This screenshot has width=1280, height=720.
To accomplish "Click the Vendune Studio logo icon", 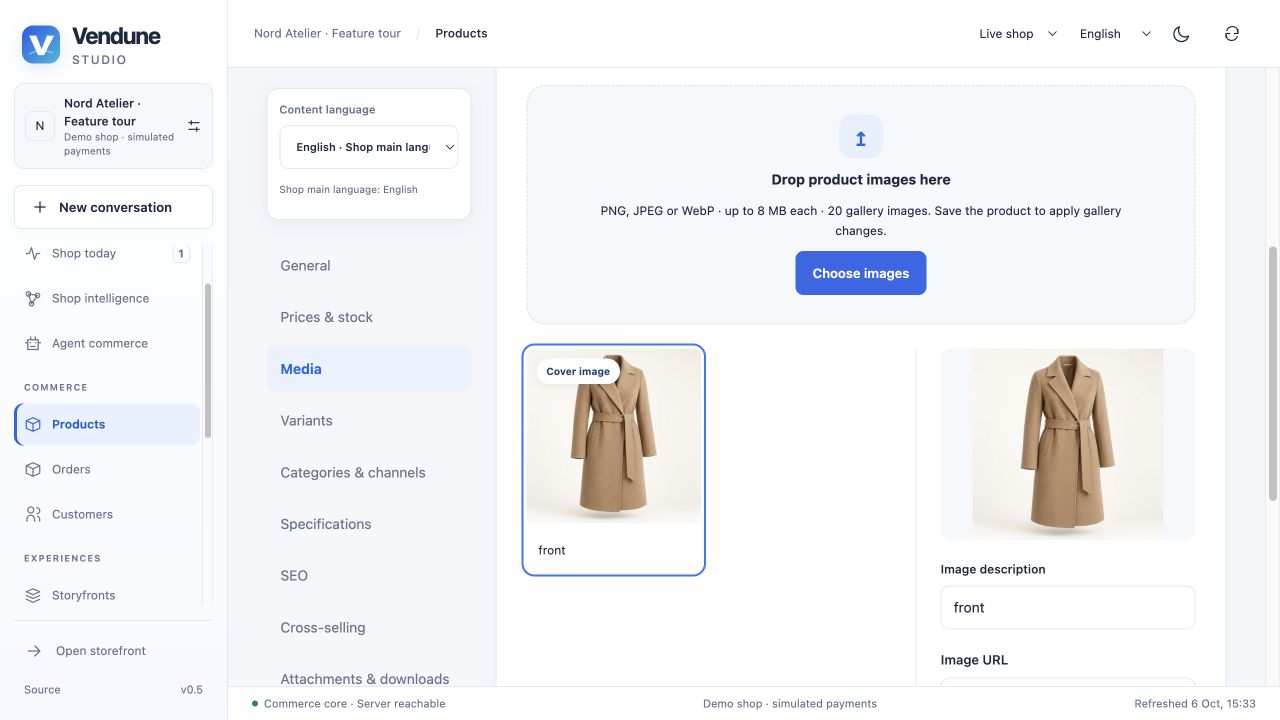I will [x=41, y=45].
